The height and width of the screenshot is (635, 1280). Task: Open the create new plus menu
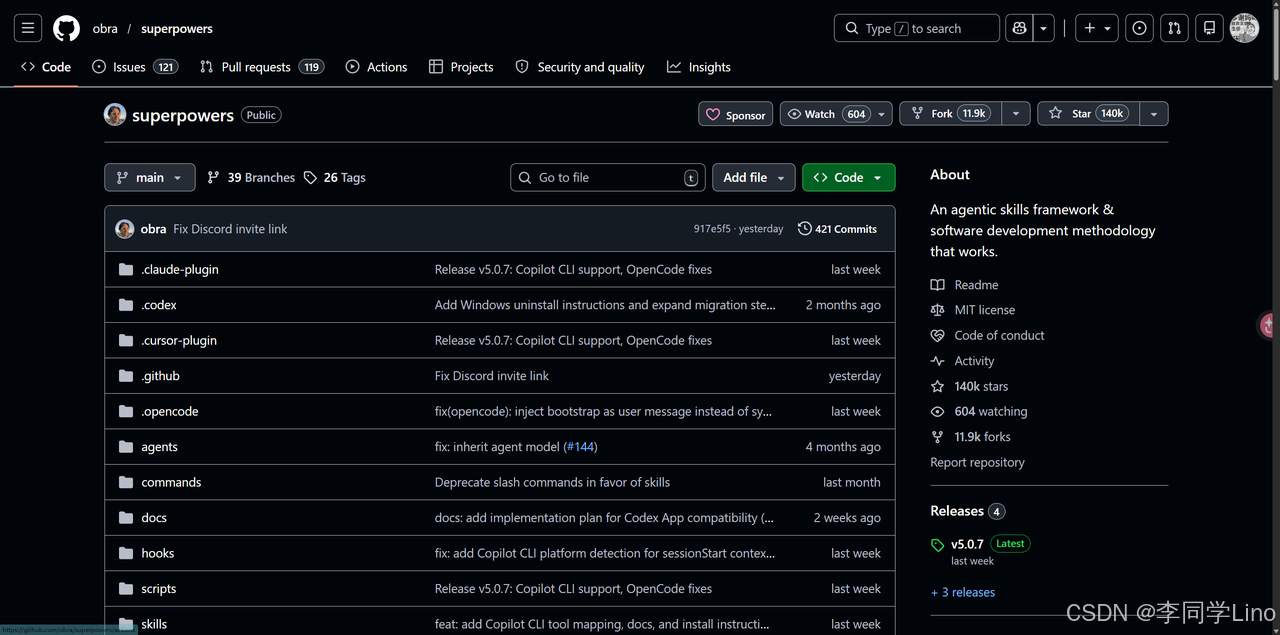[1098, 28]
